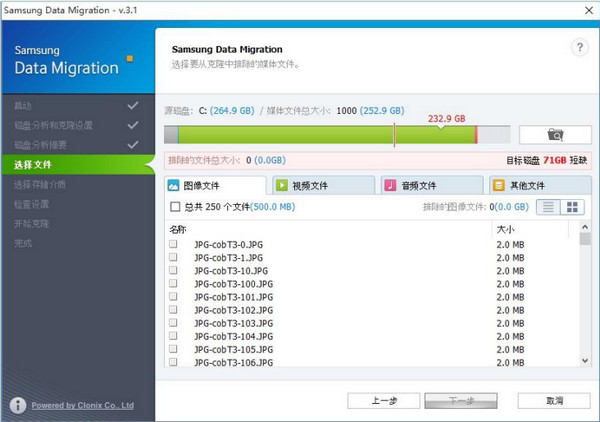Select the 开始克隆 step in sidebar
600x422 pixels.
point(31,224)
